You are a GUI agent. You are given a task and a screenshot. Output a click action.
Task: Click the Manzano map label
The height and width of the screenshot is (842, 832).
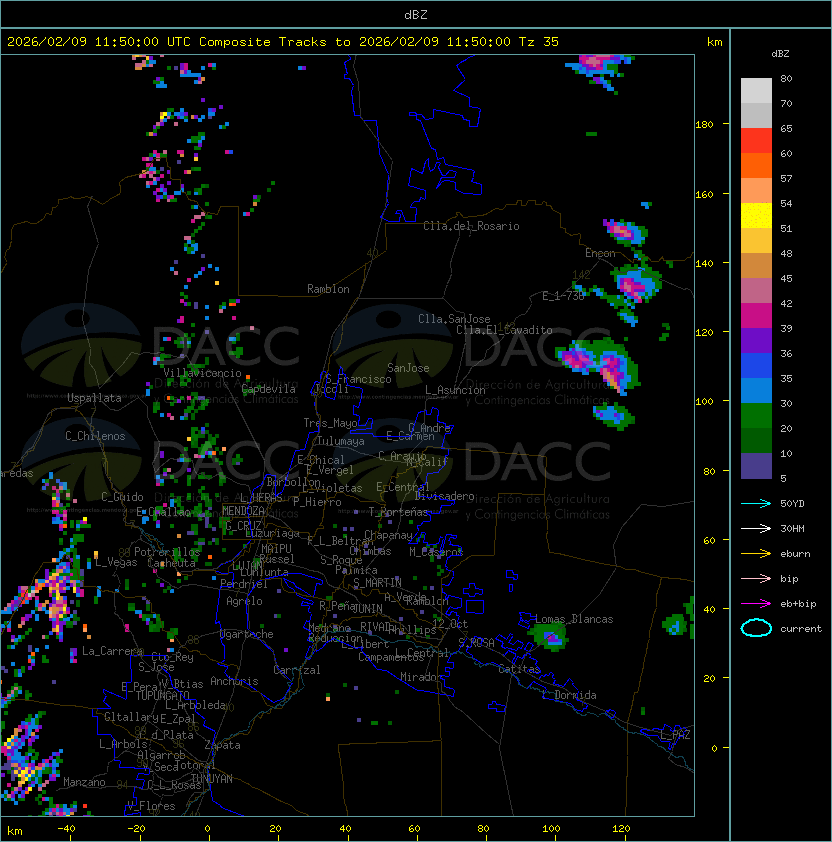click(x=84, y=782)
